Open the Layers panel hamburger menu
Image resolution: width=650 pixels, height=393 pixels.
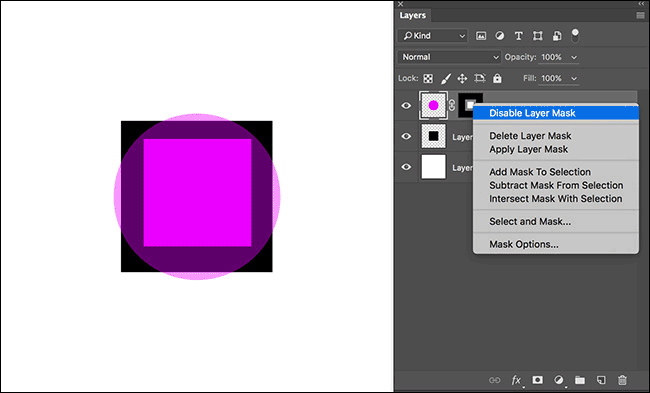(640, 15)
